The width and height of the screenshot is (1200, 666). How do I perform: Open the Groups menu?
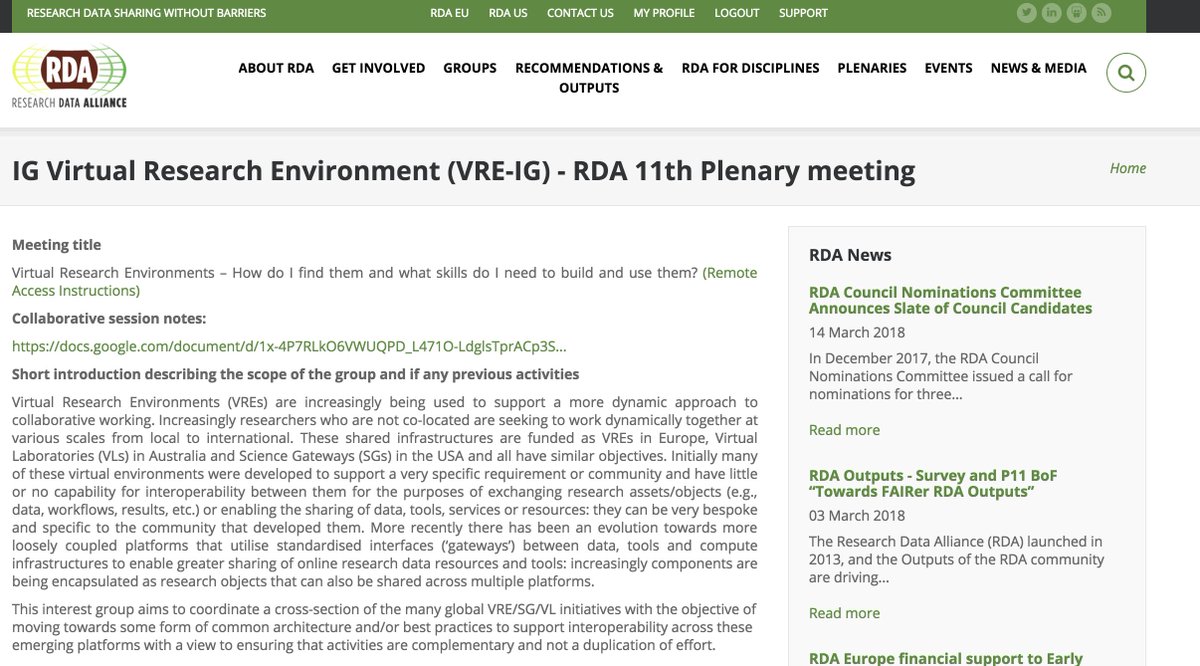coord(470,68)
